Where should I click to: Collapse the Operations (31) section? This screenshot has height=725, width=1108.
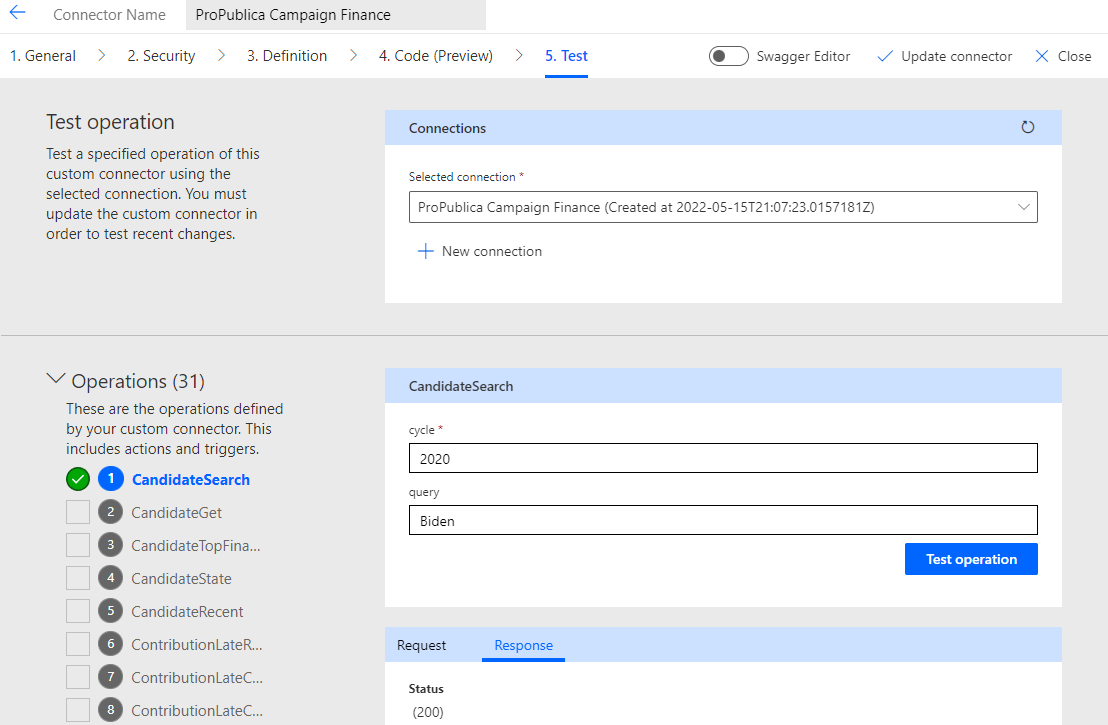click(56, 379)
